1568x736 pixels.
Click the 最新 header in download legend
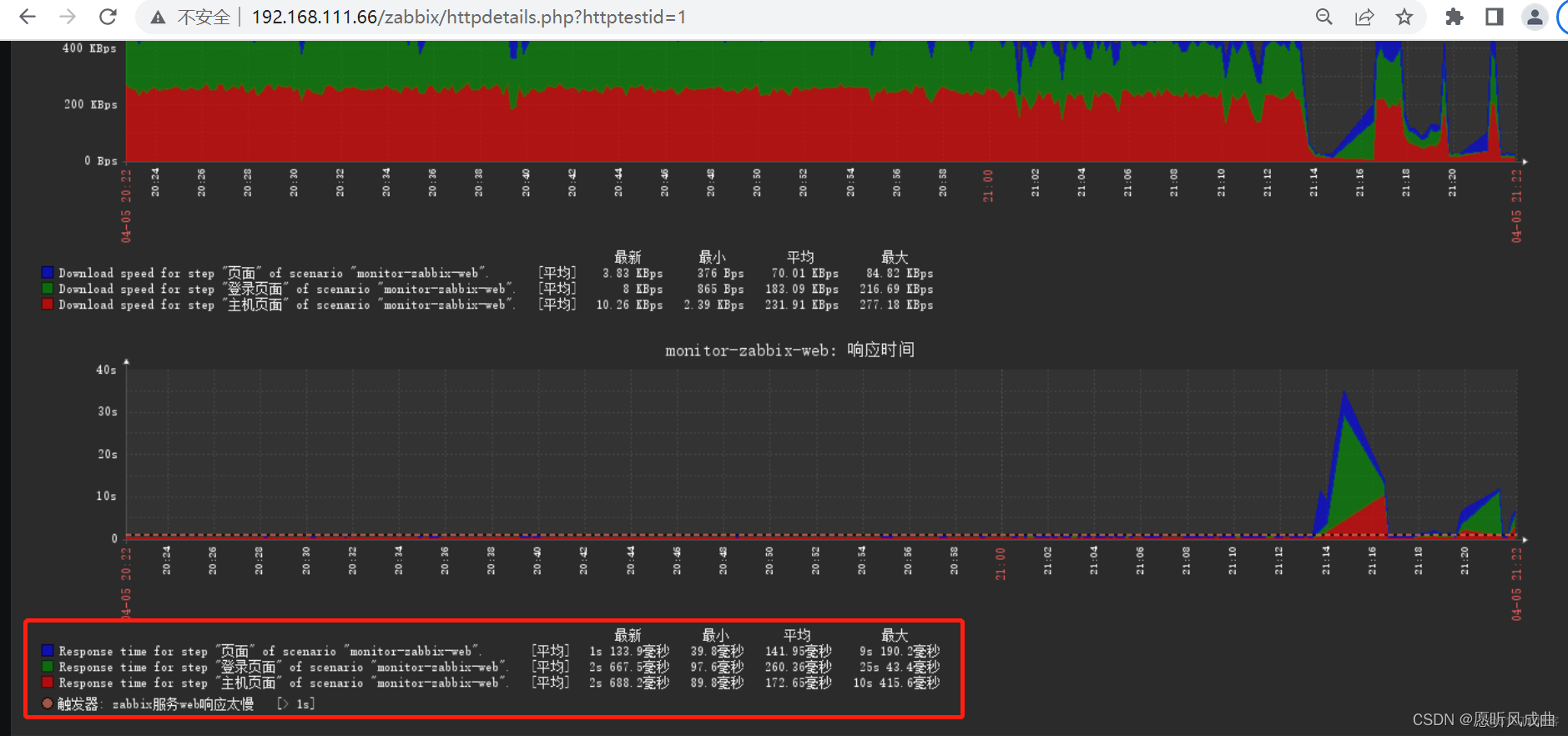pos(628,257)
